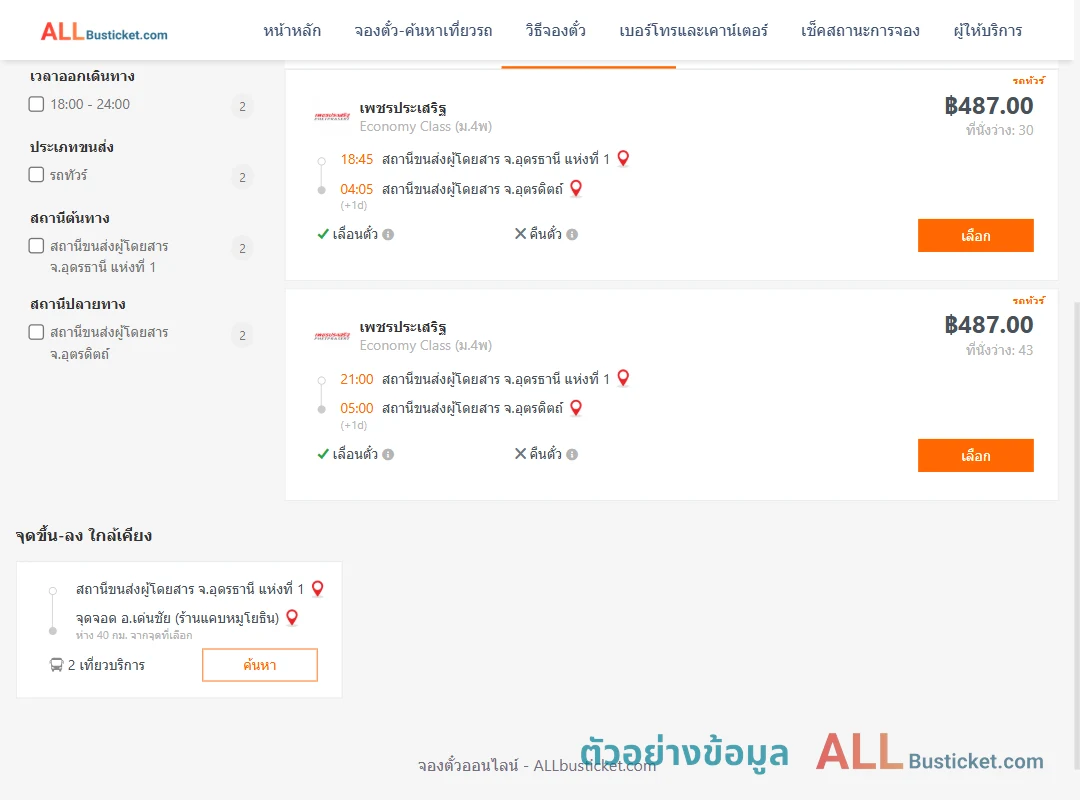Viewport: 1080px width, 800px height.
Task: Click info icon beside เลื่อนตั๋ว in 21:00 trip
Action: click(388, 454)
